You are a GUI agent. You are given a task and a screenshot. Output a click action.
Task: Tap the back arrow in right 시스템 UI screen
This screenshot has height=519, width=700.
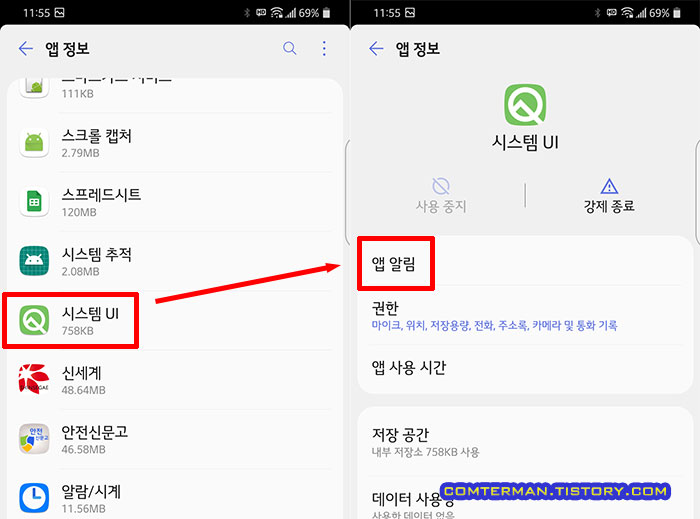pos(376,48)
